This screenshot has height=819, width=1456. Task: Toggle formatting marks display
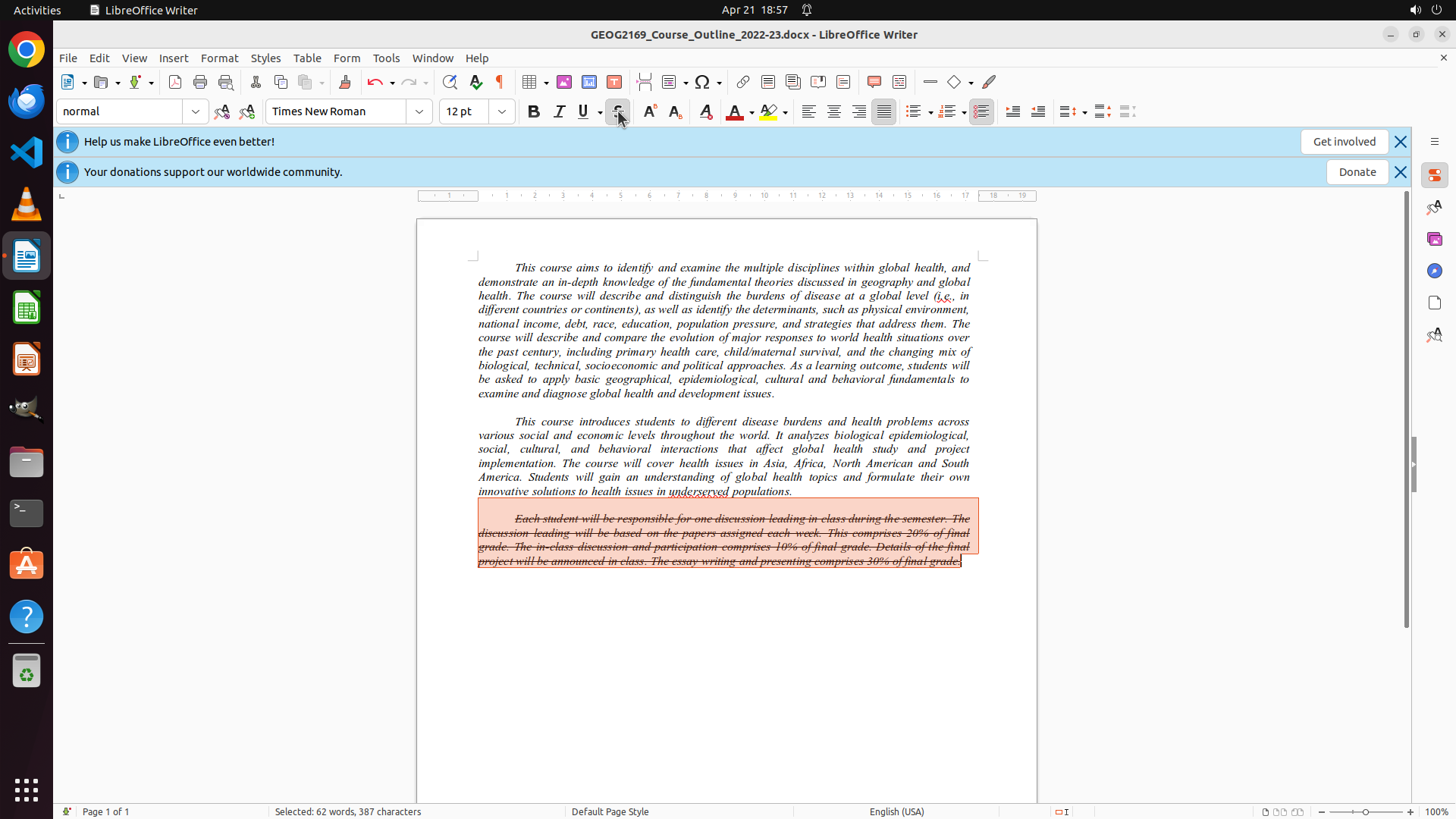pyautogui.click(x=500, y=82)
